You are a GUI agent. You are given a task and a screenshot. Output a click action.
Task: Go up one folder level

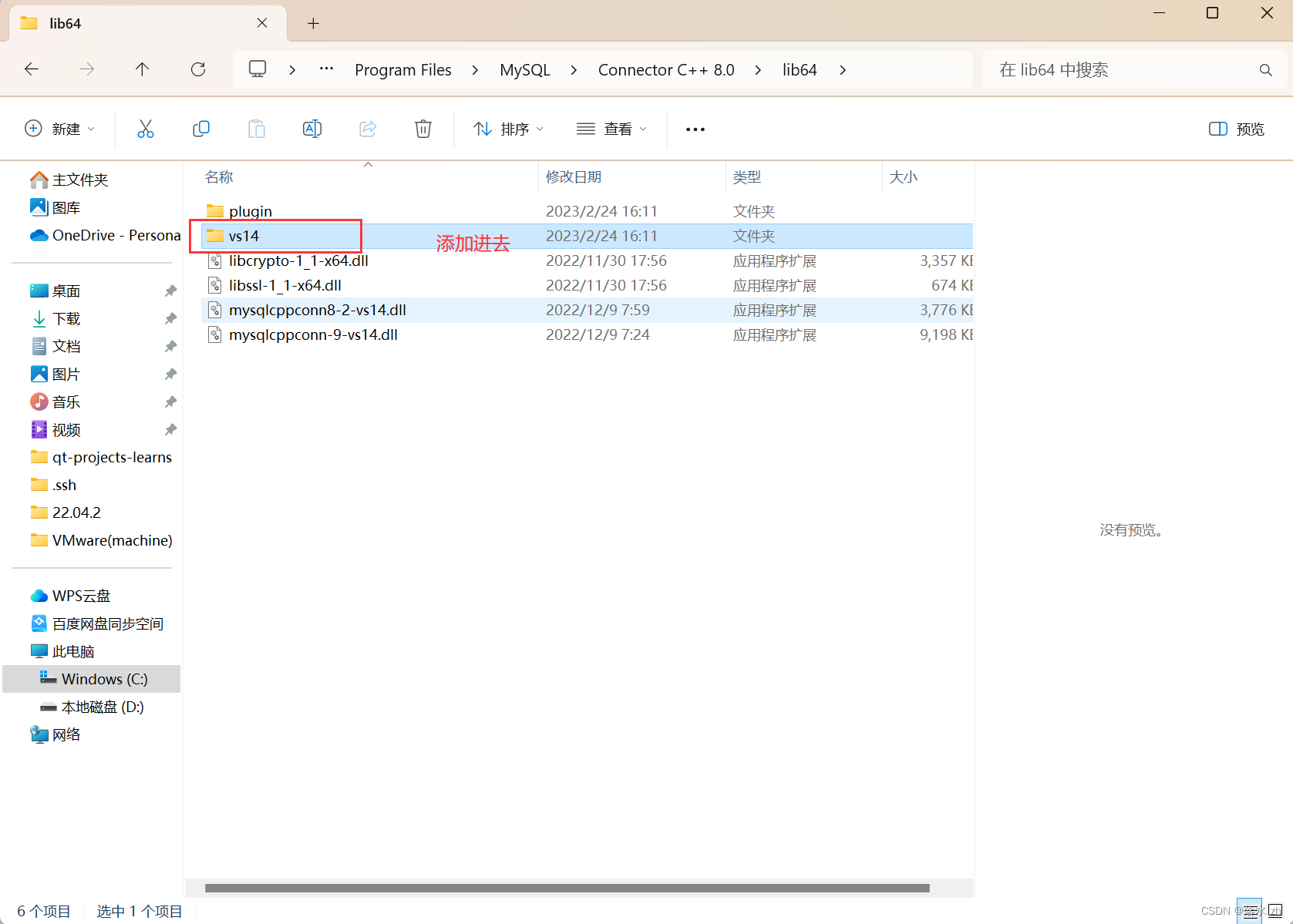click(x=143, y=69)
